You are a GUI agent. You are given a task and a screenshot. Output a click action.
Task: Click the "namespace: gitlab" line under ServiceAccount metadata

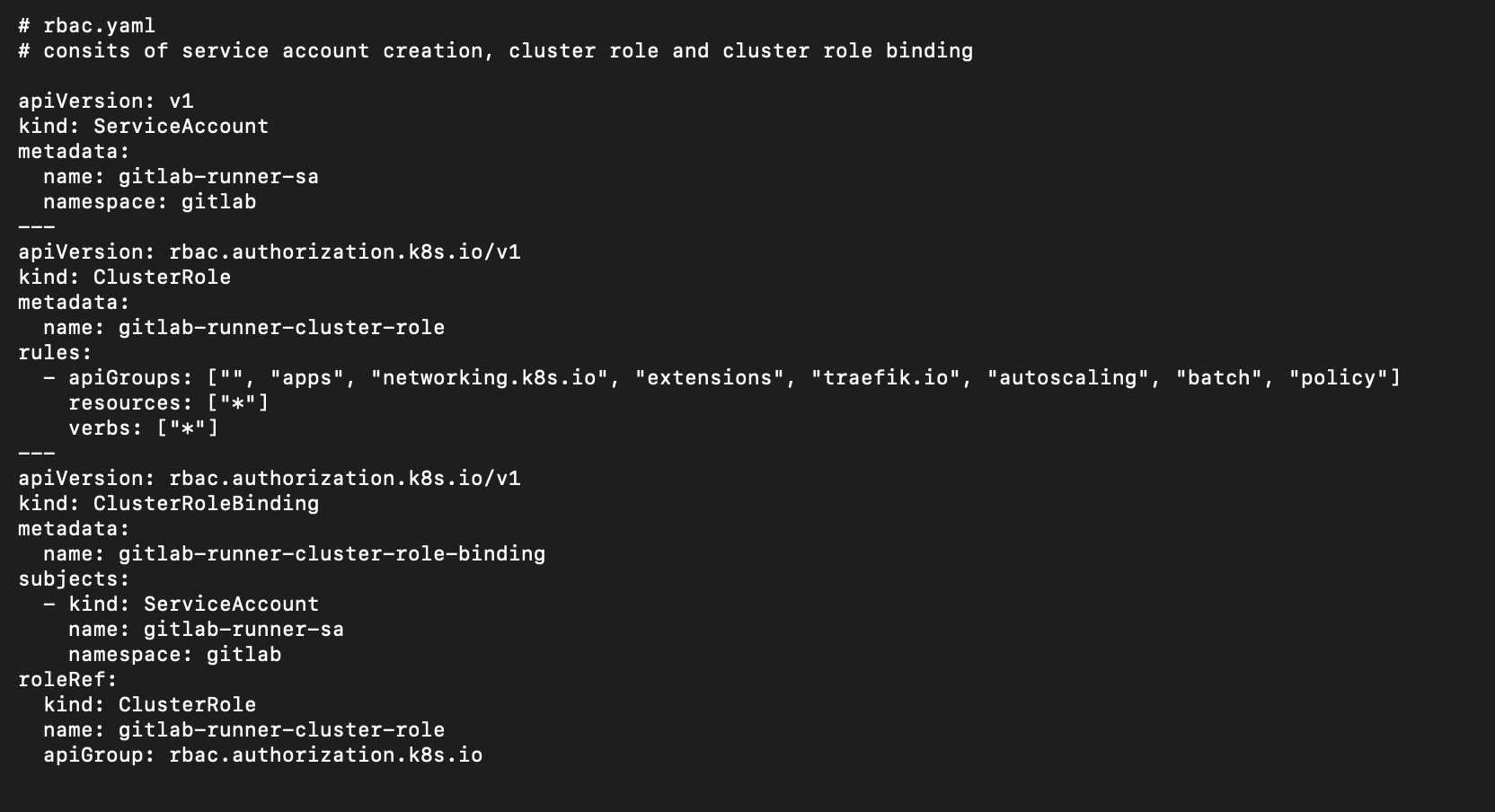pos(149,202)
